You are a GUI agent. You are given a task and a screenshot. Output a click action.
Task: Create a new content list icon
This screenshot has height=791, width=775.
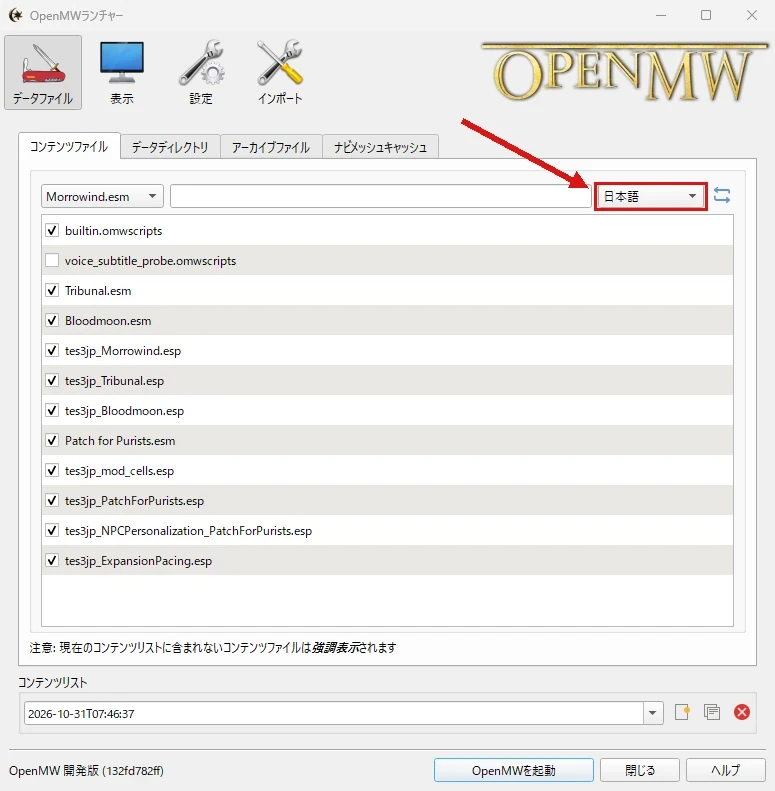tap(682, 712)
